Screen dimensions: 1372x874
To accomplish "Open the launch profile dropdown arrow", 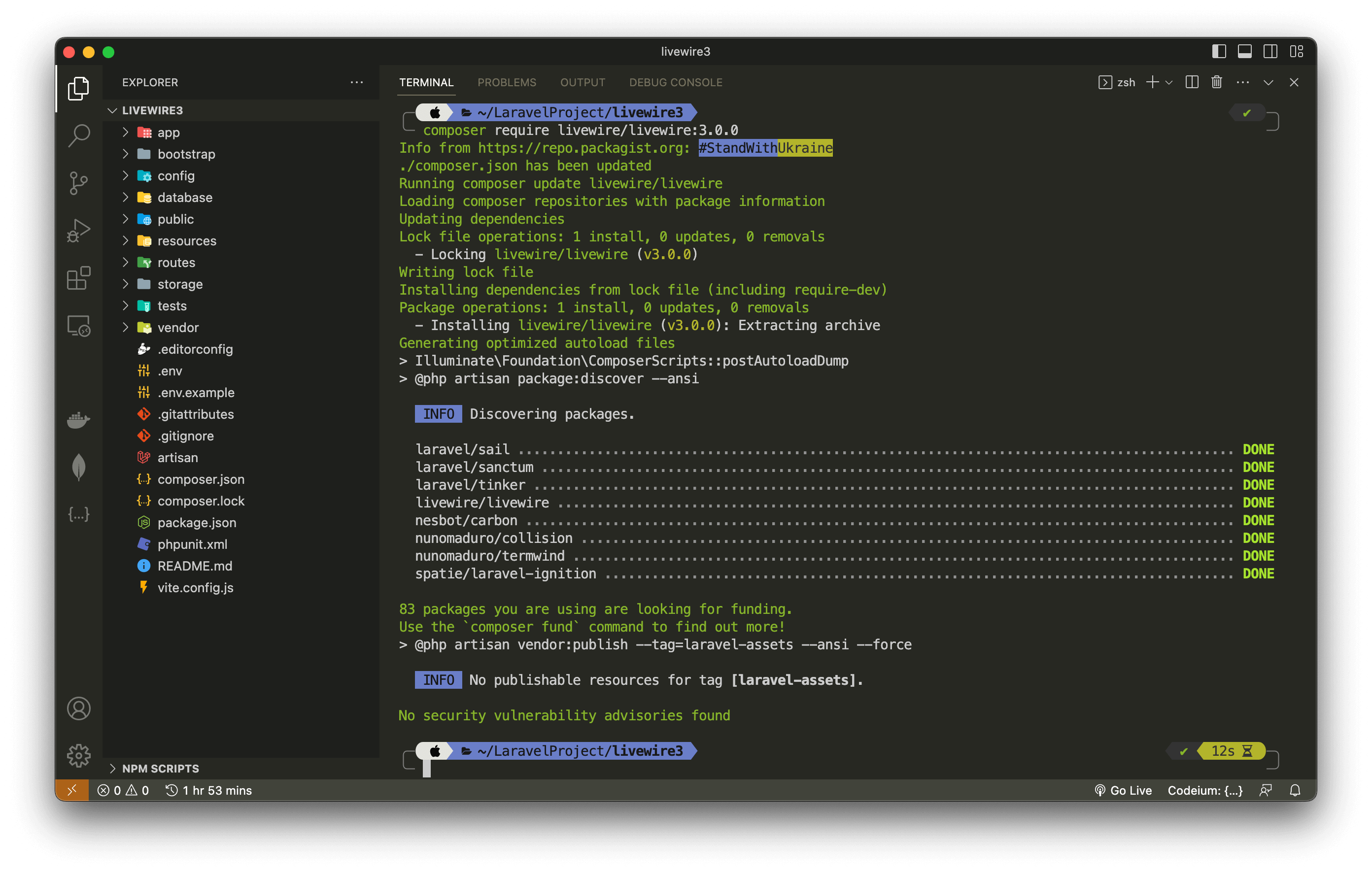I will (1169, 83).
